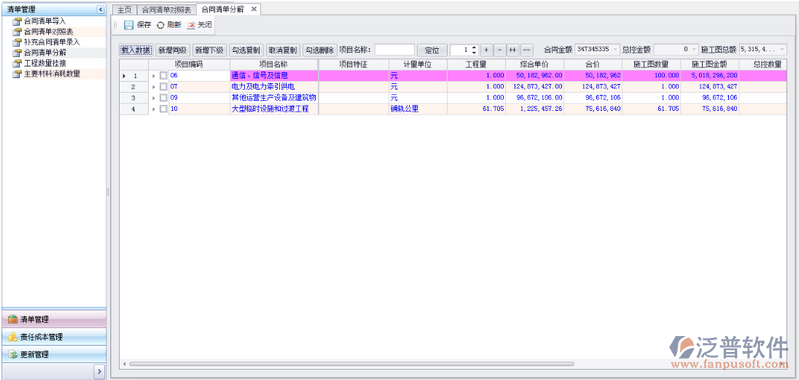Viewport: 799px width, 380px height.
Task: Open 工程数量挂接 sidebar item
Action: (x=45, y=63)
